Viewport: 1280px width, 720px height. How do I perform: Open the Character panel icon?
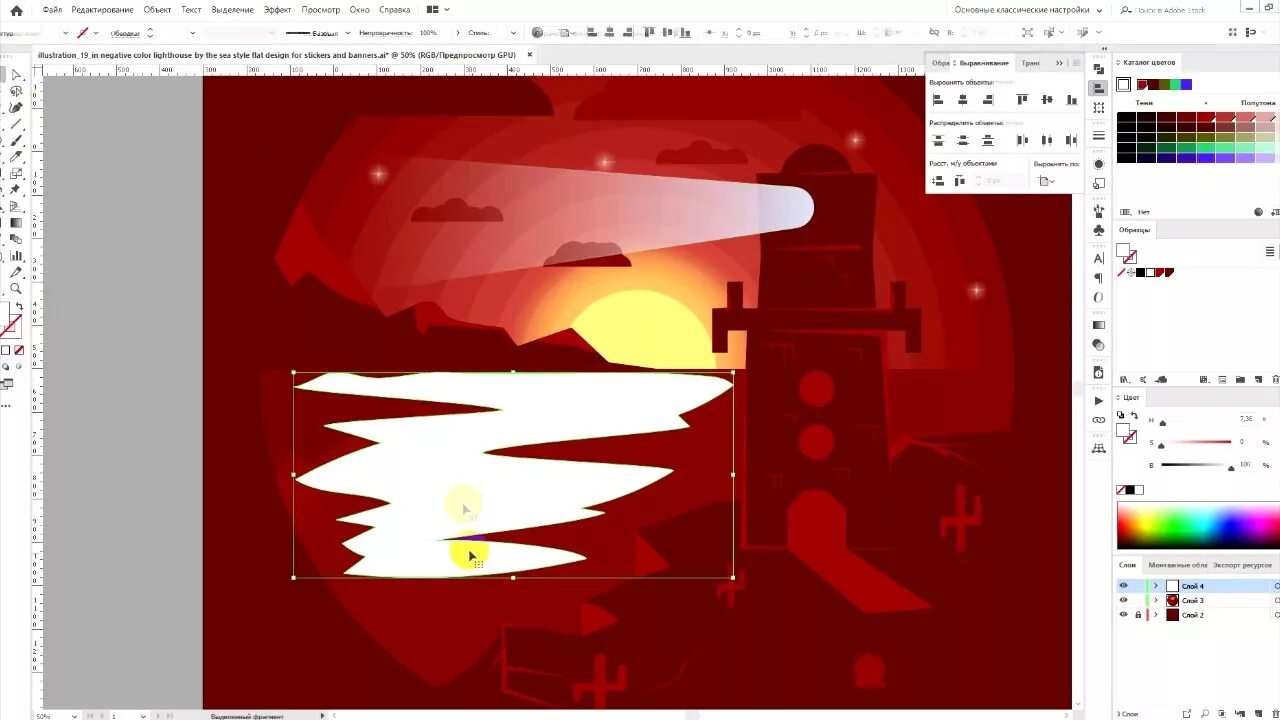1099,259
